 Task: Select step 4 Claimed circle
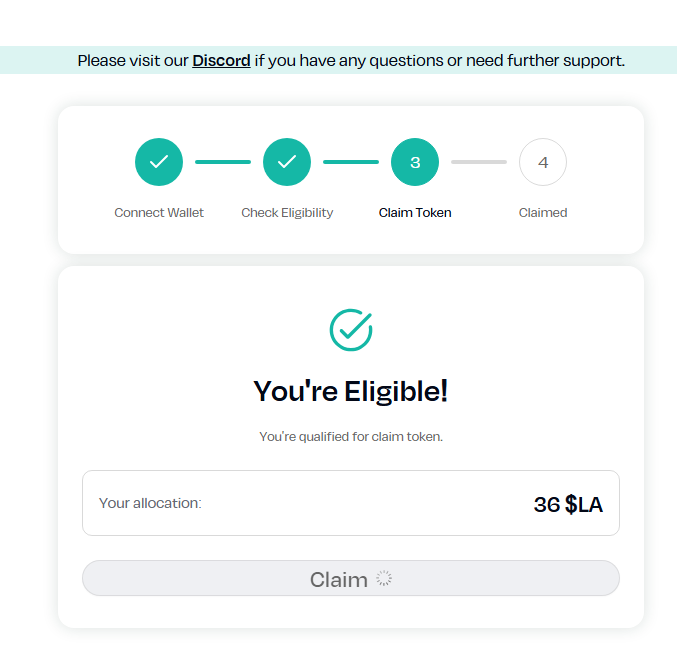point(543,162)
